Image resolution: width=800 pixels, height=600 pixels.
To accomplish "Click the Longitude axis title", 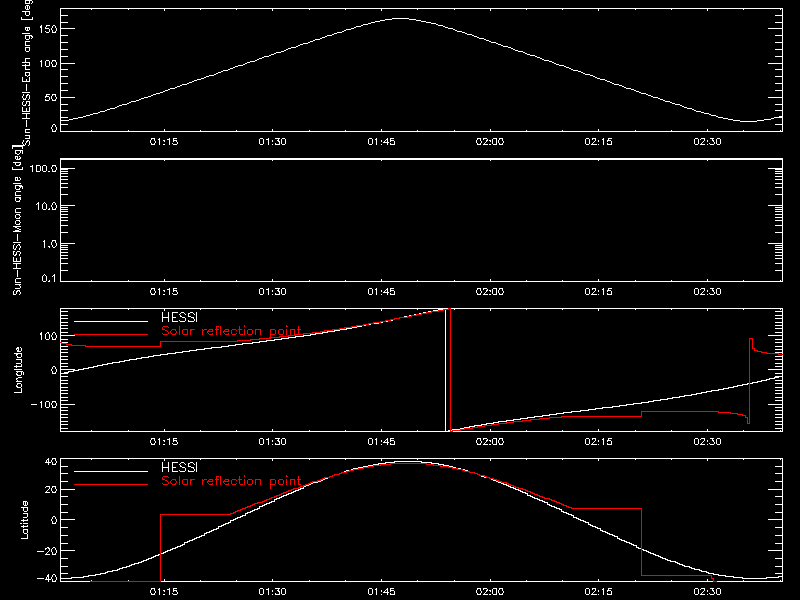I will coord(18,370).
